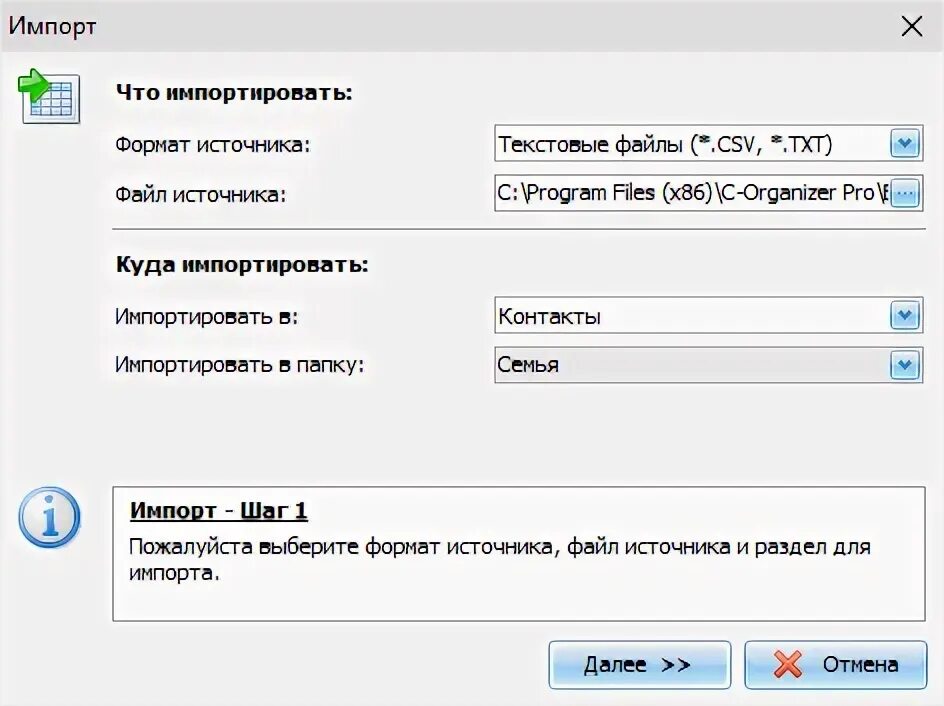Click the Импортировать в папку label
This screenshot has width=944, height=706.
coord(240,365)
